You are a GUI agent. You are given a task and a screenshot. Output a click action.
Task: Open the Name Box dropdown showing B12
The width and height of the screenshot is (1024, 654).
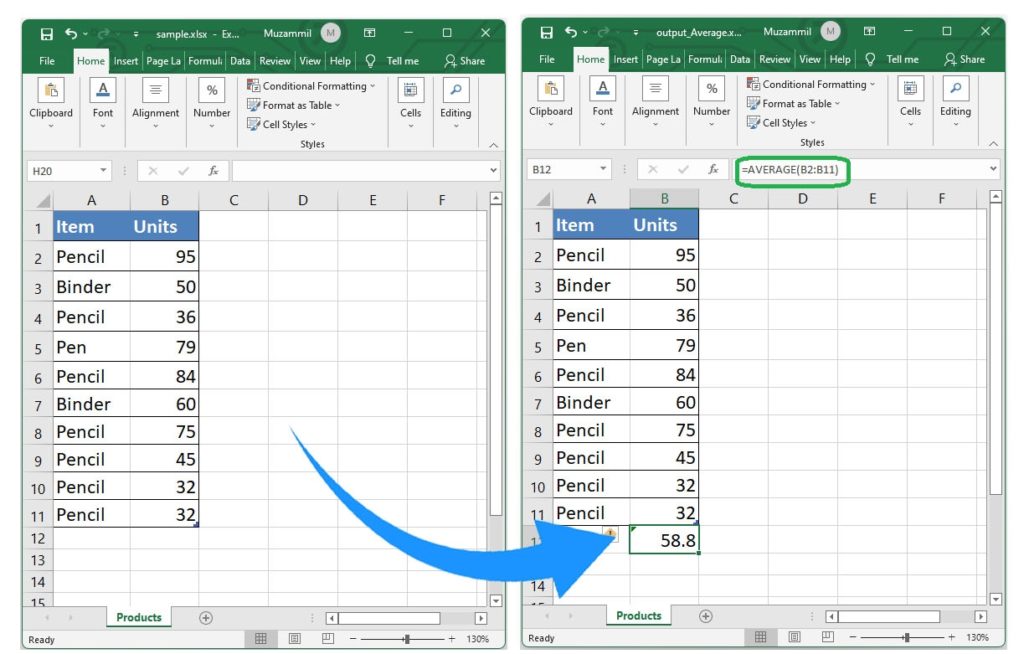click(x=606, y=168)
